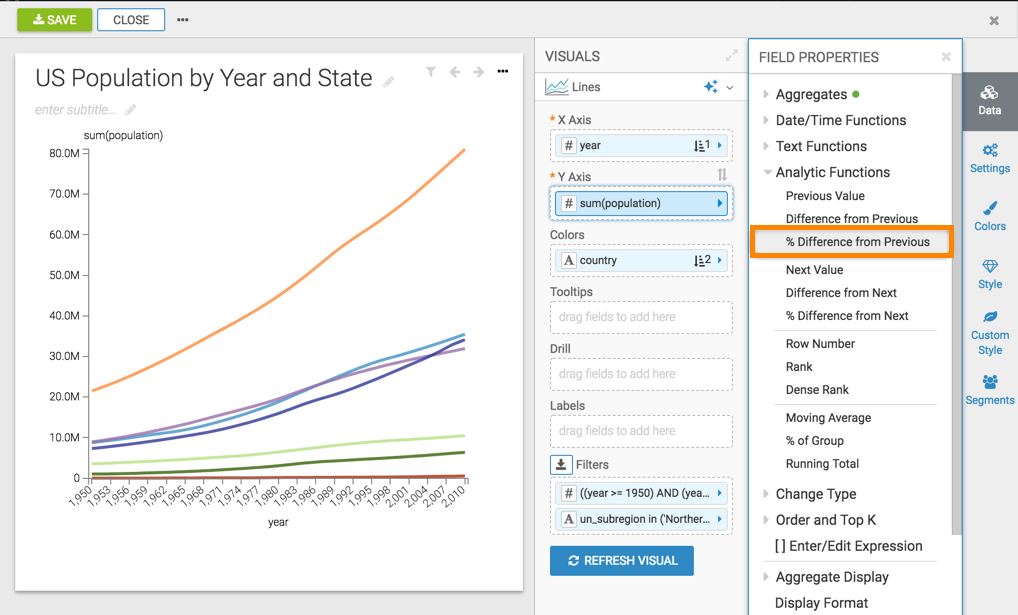
Task: Choose the Running Total function
Action: pyautogui.click(x=822, y=464)
